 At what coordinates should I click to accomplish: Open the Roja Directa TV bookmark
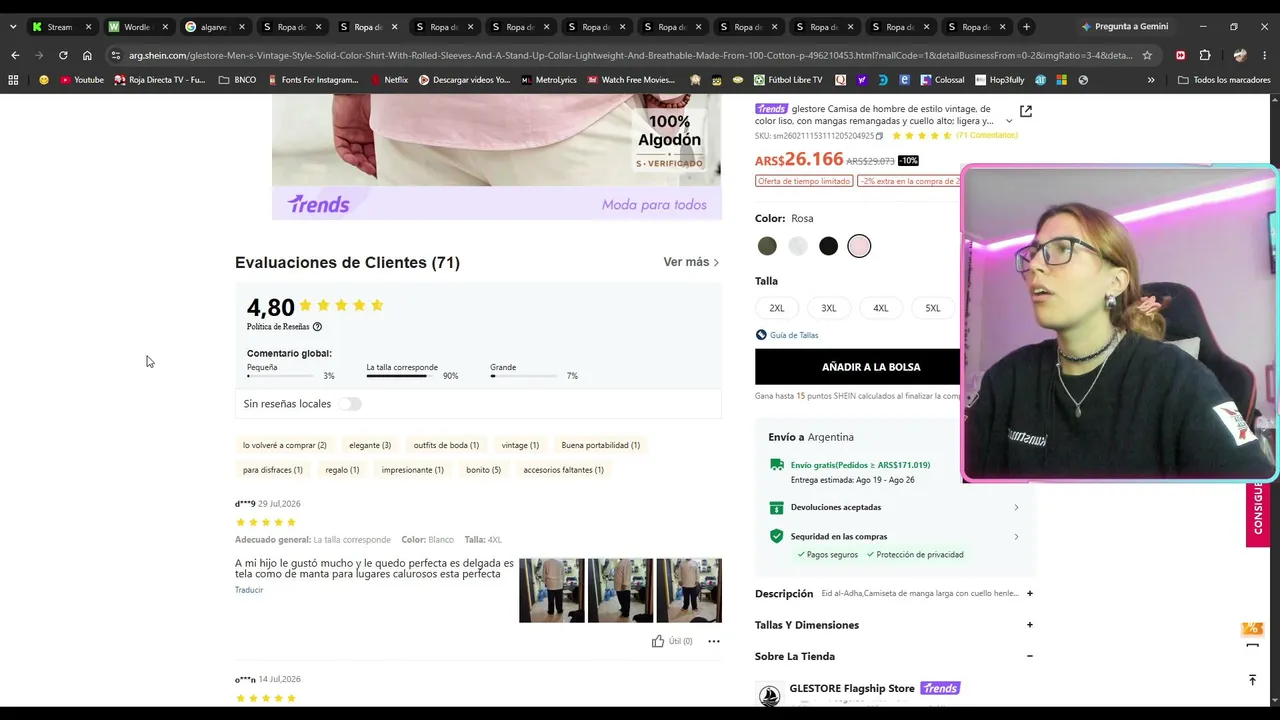[160, 80]
